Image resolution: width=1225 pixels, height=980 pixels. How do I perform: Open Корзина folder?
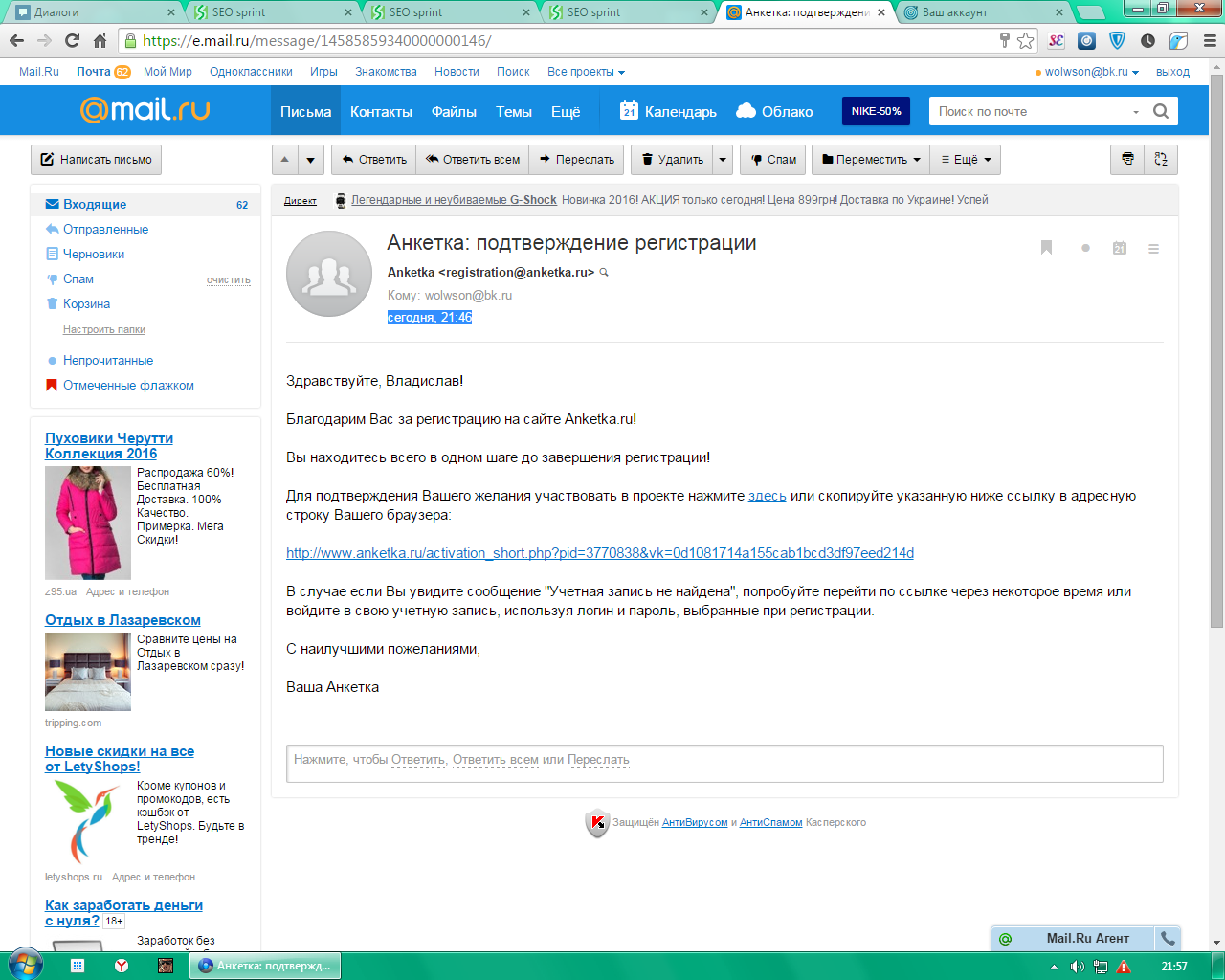[86, 303]
